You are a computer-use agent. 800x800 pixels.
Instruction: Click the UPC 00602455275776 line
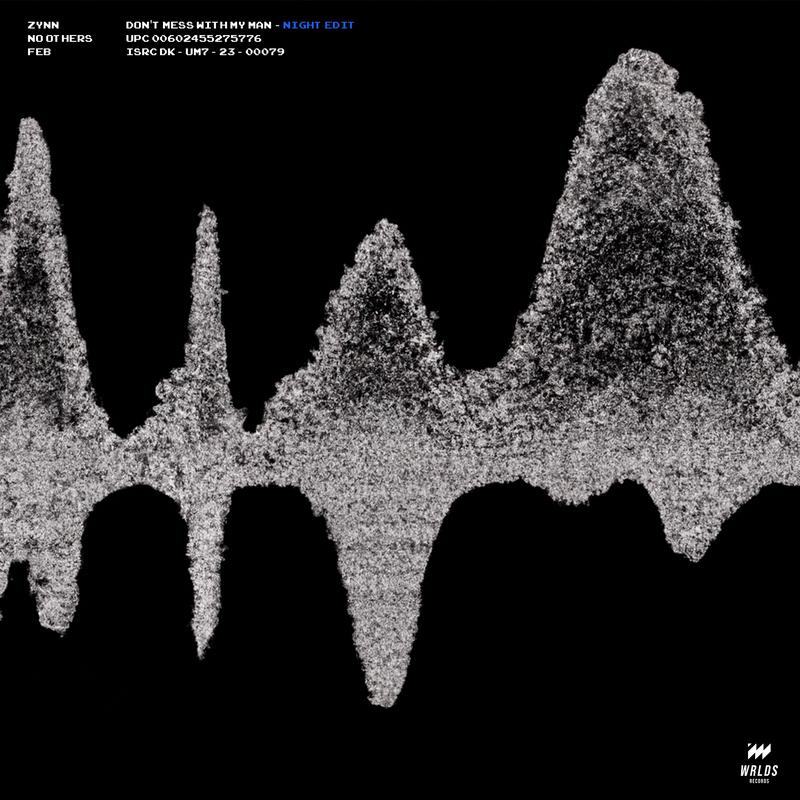[x=193, y=38]
